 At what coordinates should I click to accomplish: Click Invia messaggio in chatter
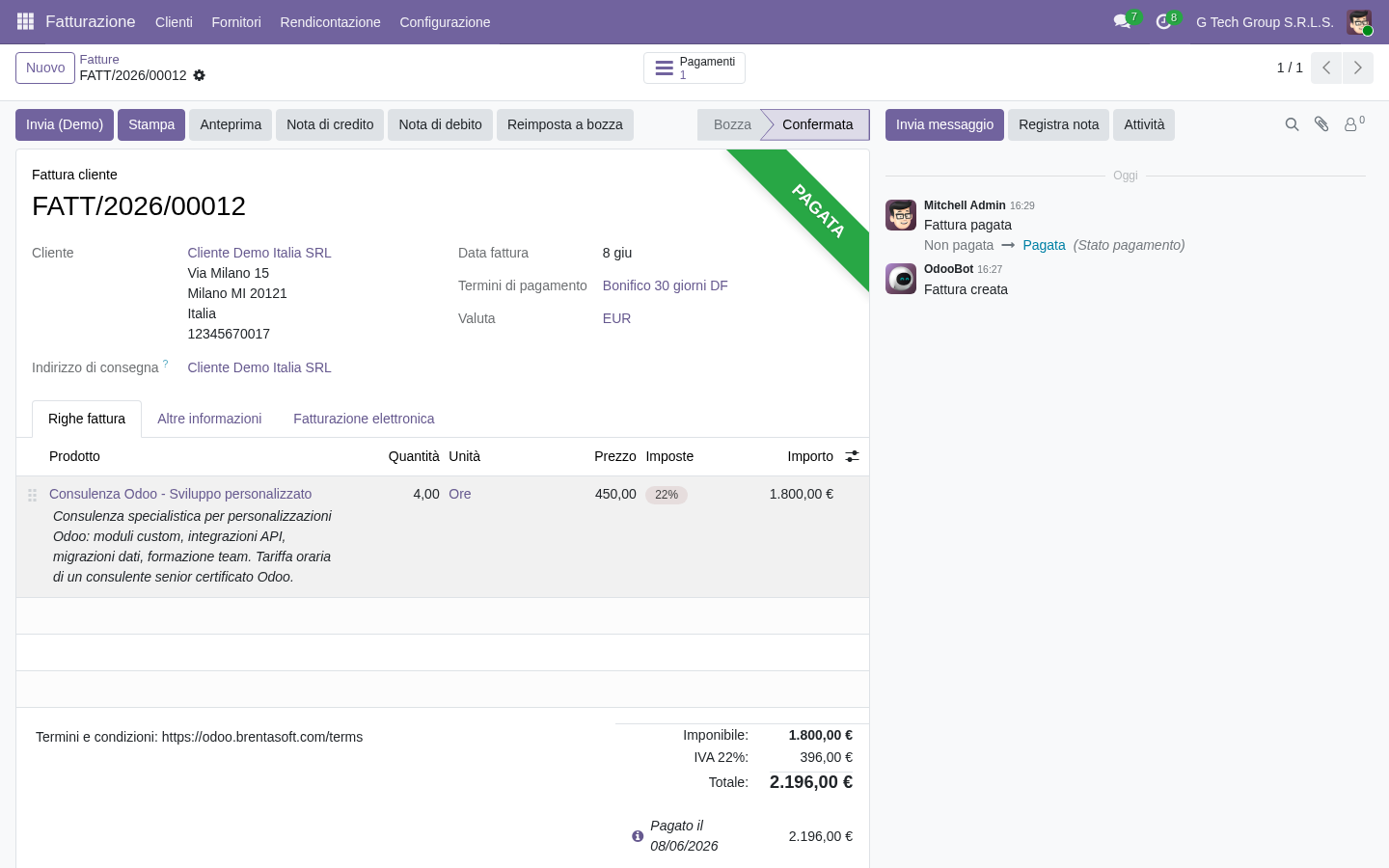(944, 124)
